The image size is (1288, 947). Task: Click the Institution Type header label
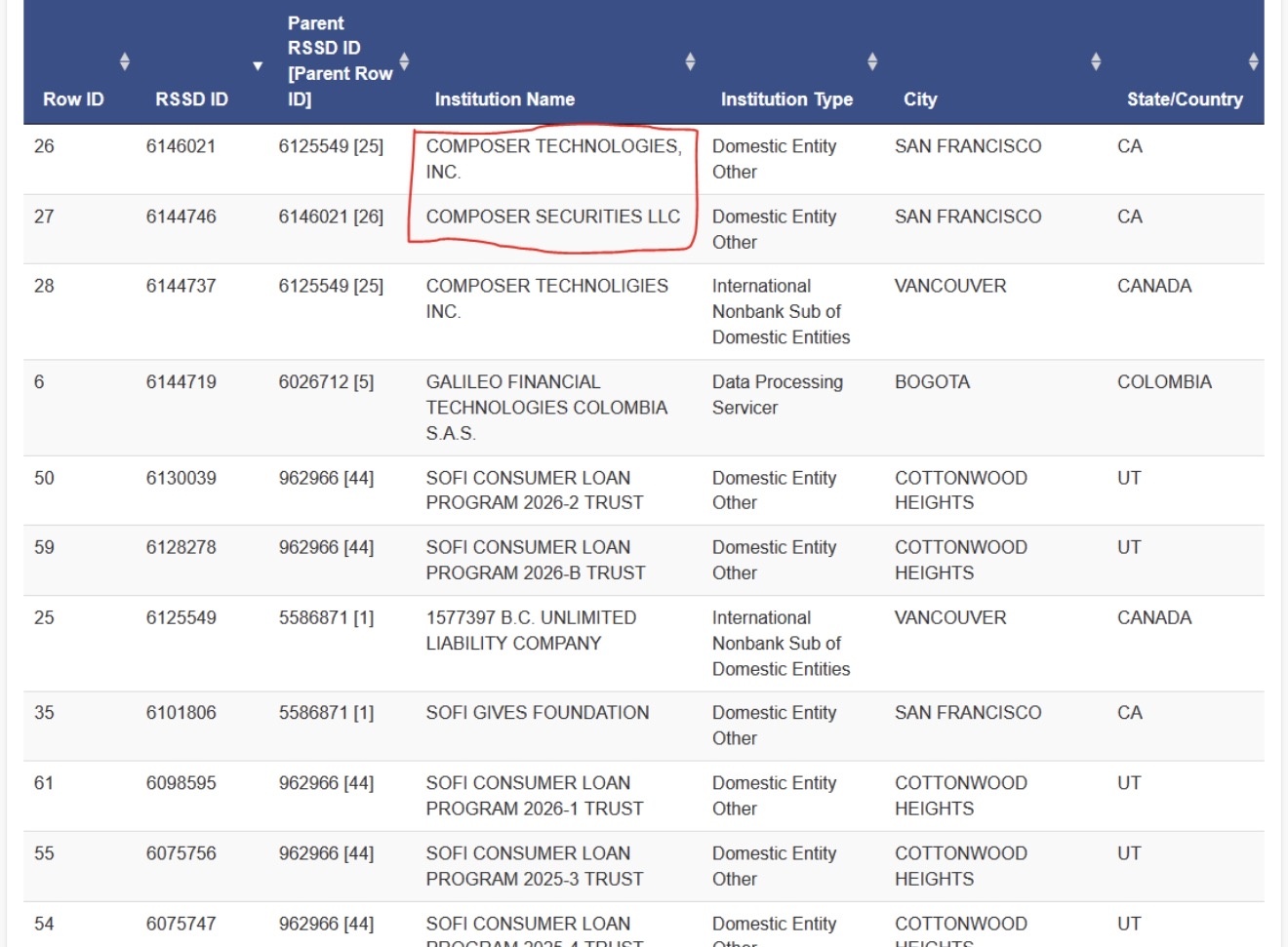(x=786, y=99)
